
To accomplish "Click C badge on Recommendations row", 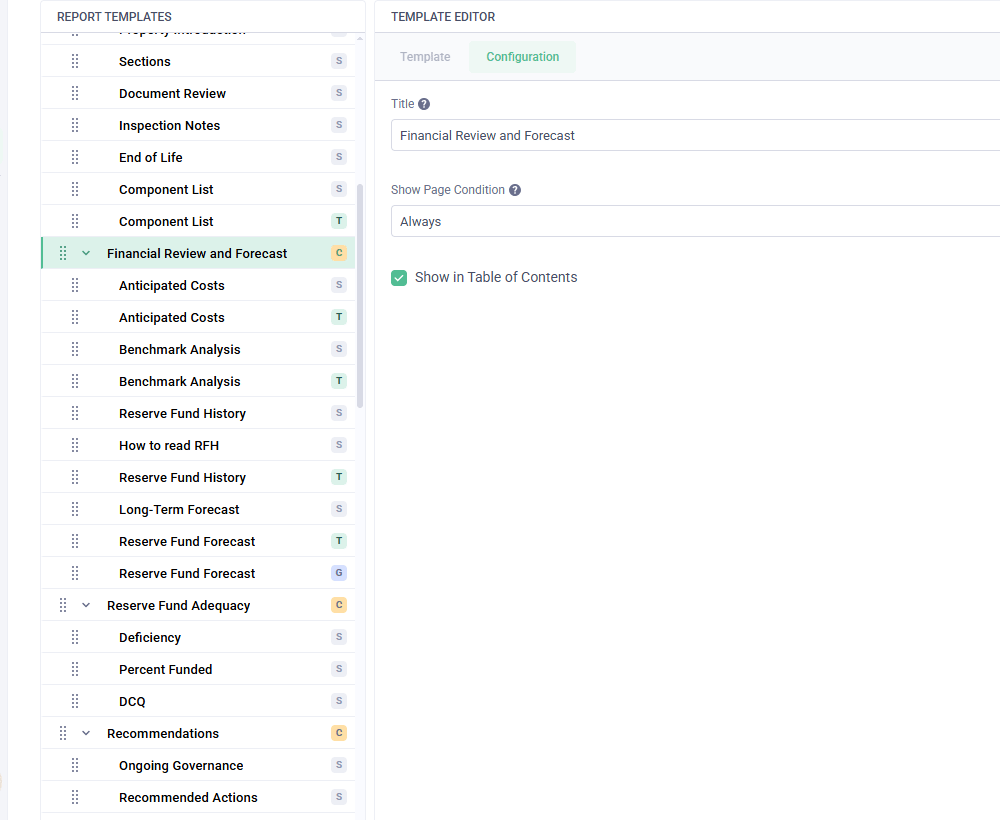I will pos(339,733).
